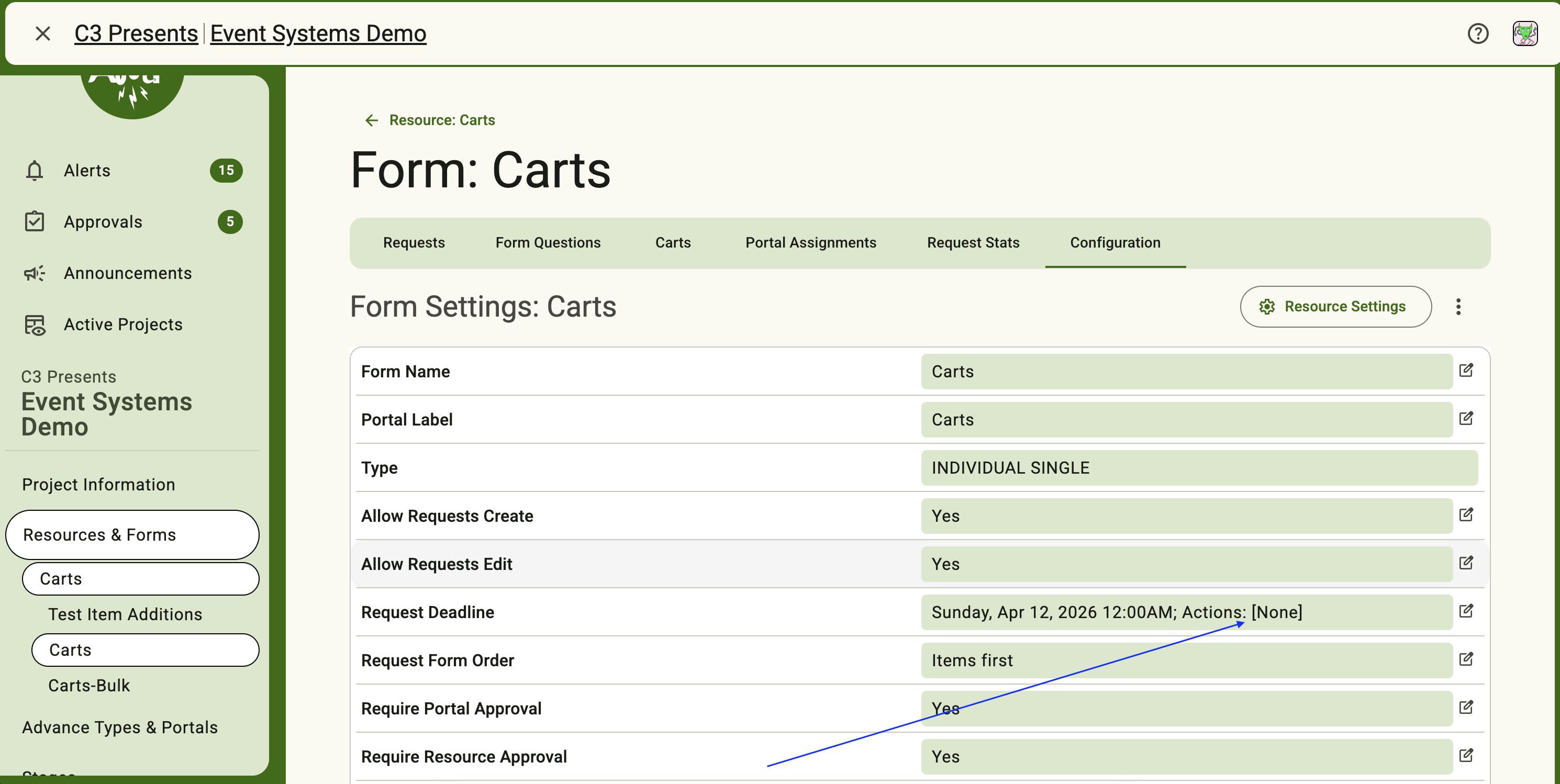Click the Type value INDIVIDUAL SINGLE

1199,468
